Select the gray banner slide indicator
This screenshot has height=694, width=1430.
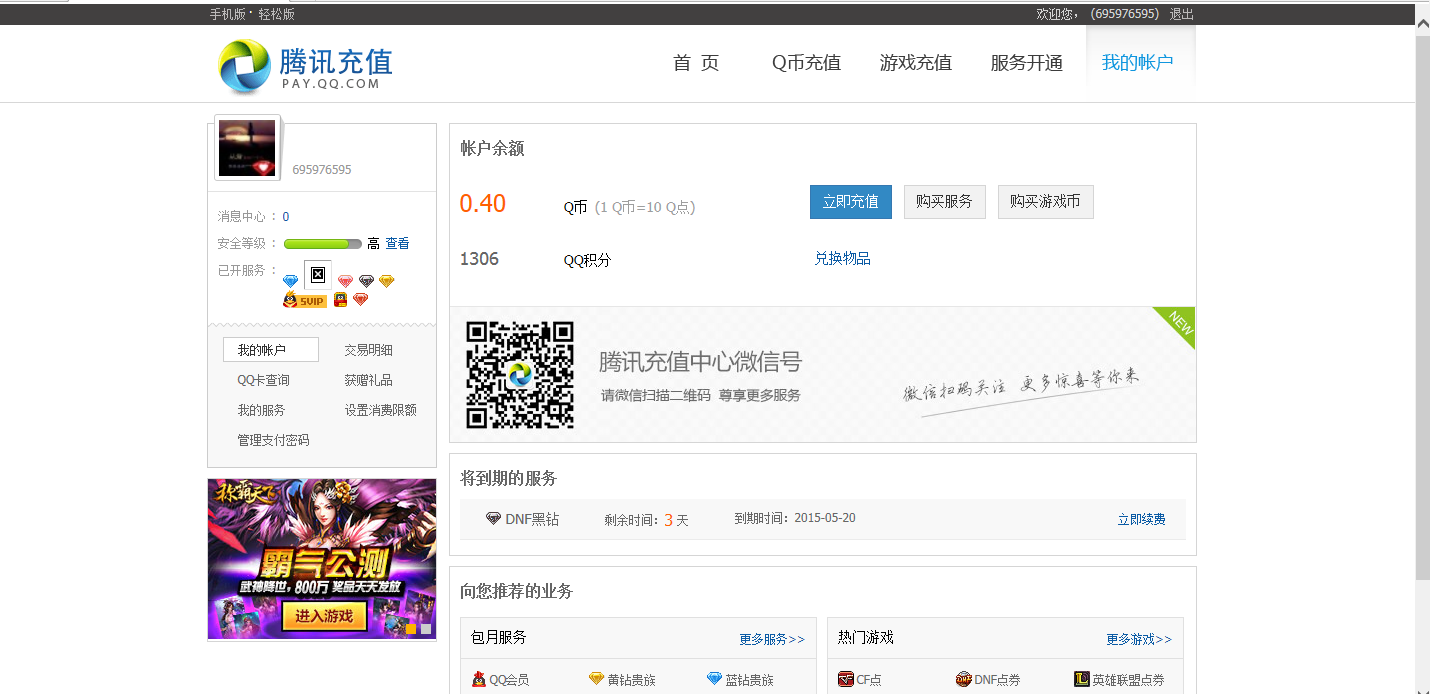426,629
